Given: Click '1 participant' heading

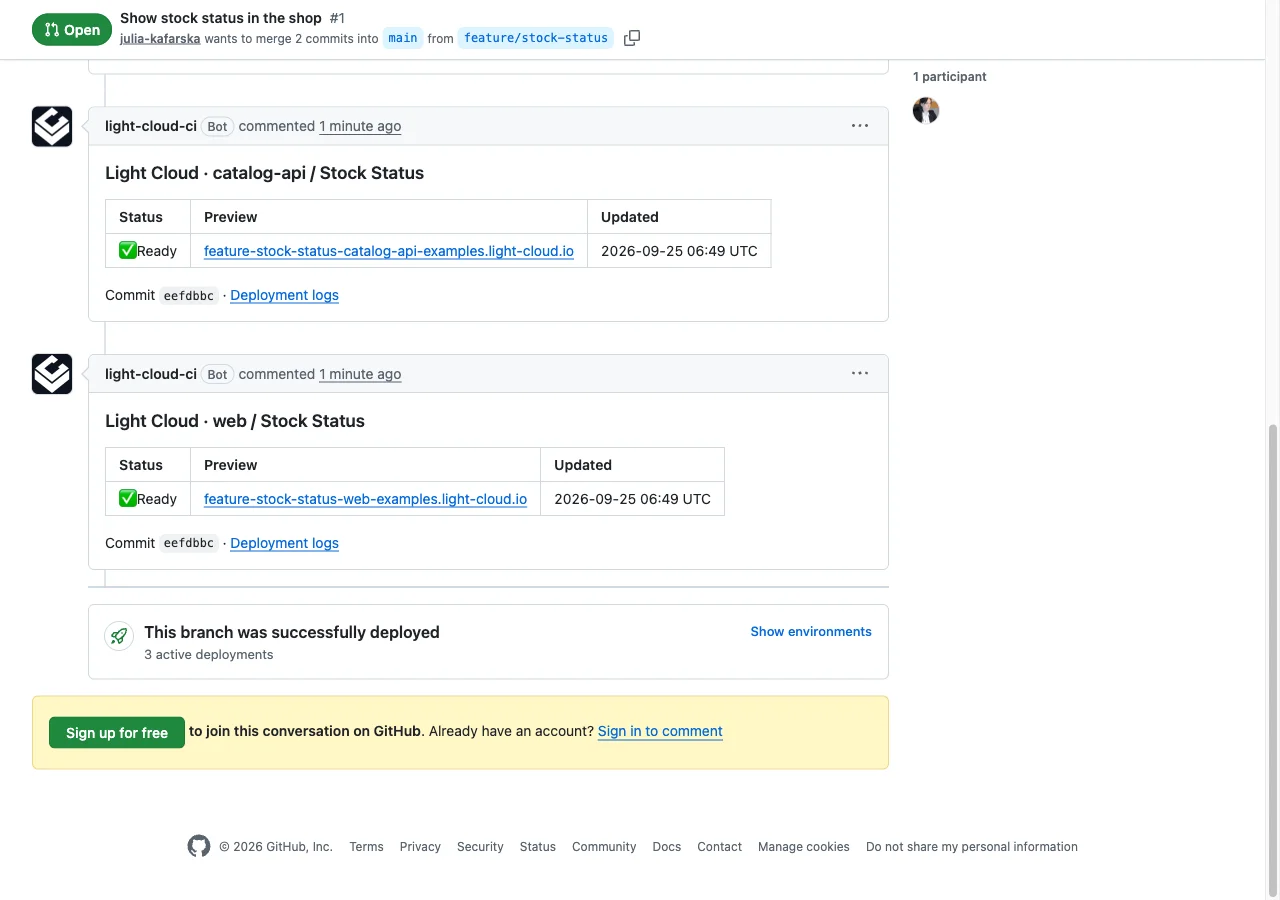Looking at the screenshot, I should pyautogui.click(x=949, y=77).
